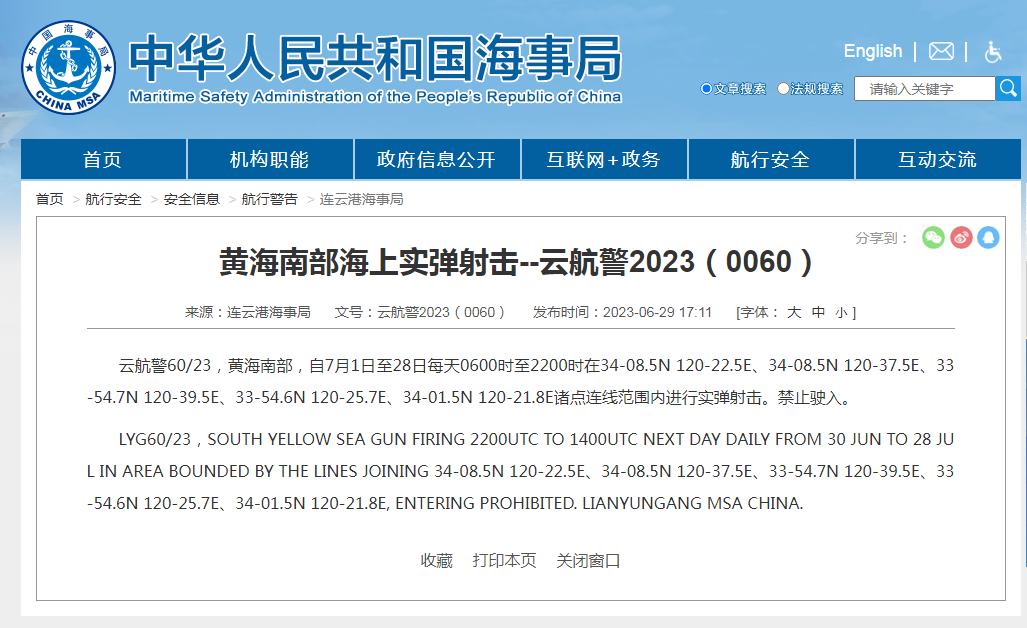Viewport: 1027px width, 628px height.
Task: Open the 航行安全 navigation tab
Action: (771, 159)
